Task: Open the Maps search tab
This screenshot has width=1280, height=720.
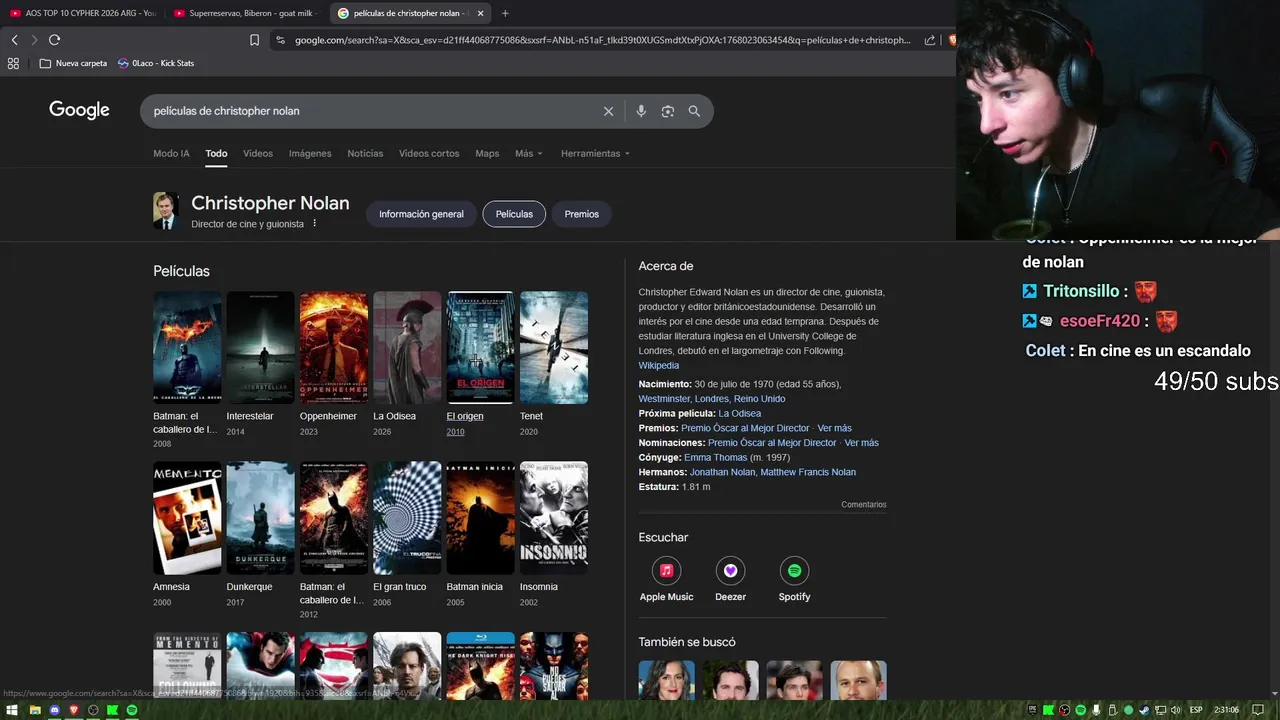Action: (487, 153)
